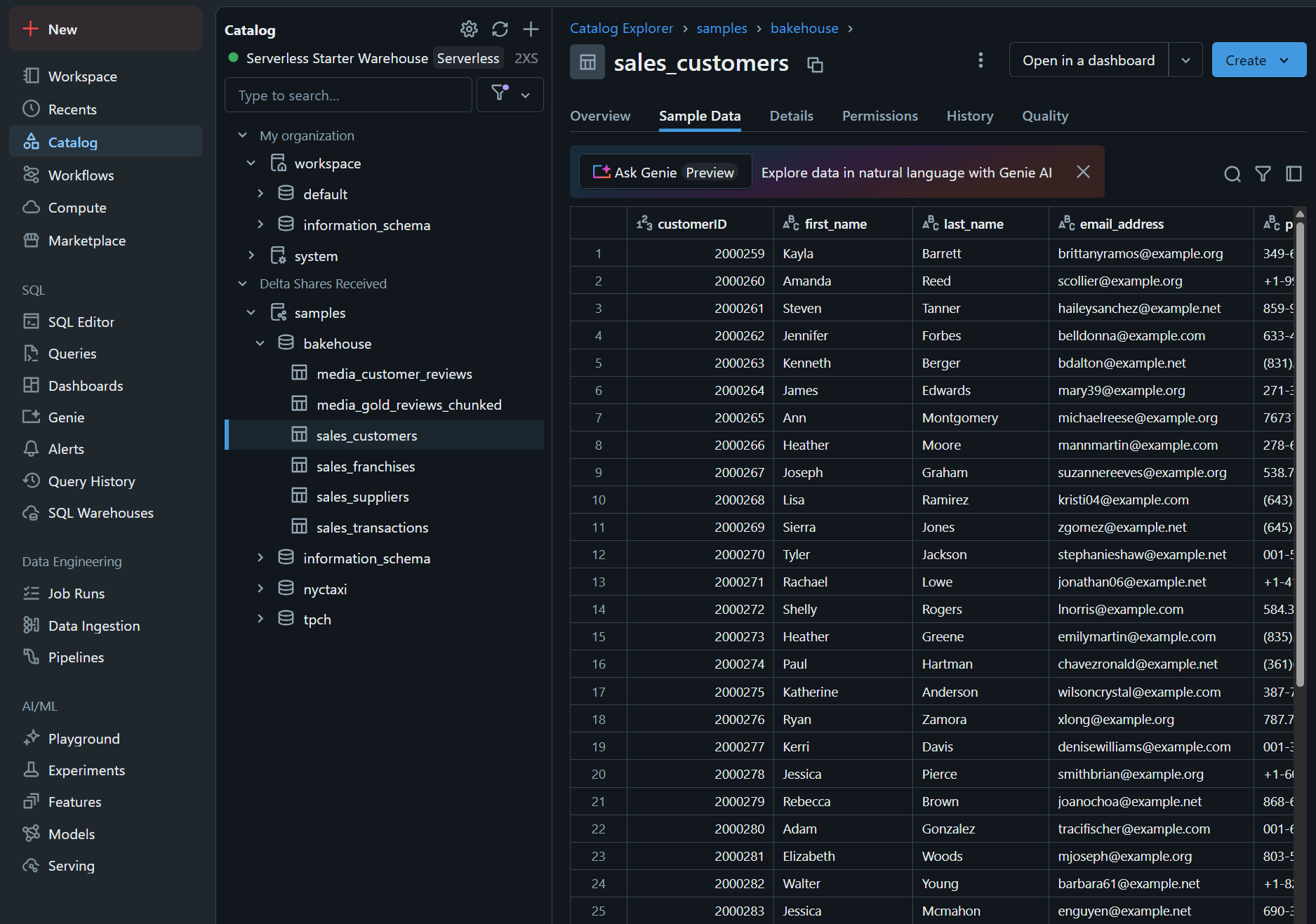The image size is (1316, 924).
Task: Filter the sample data rows
Action: [x=1263, y=174]
